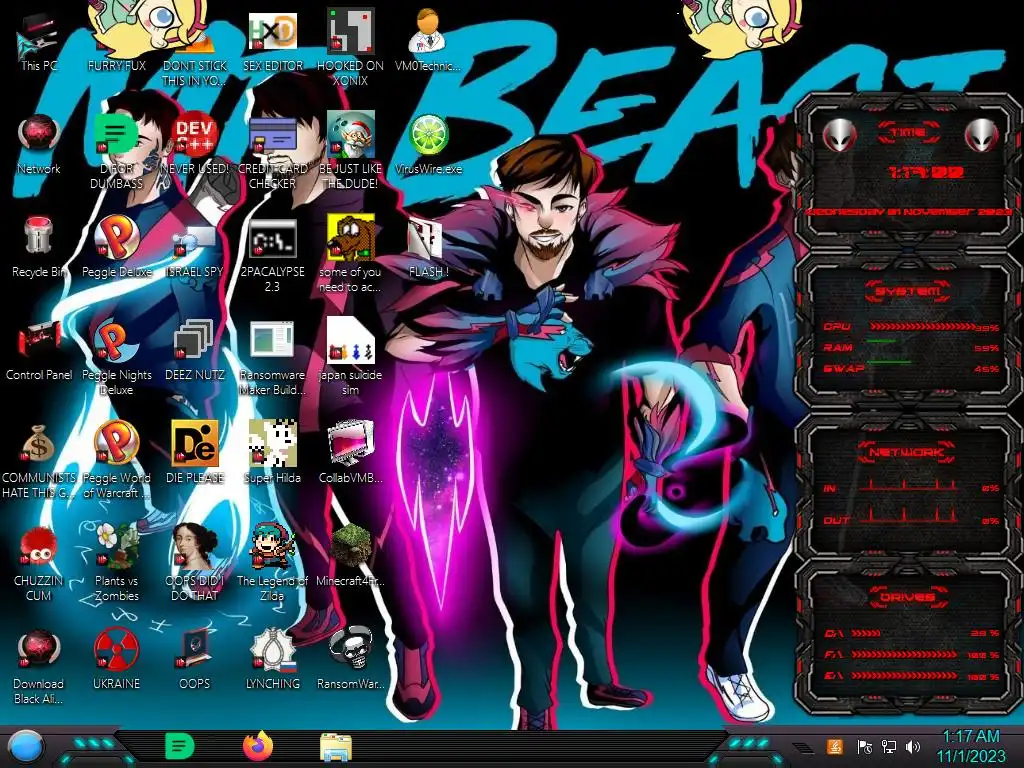1024x768 pixels.
Task: Open the clock showing 1:17 AM
Action: tap(971, 746)
